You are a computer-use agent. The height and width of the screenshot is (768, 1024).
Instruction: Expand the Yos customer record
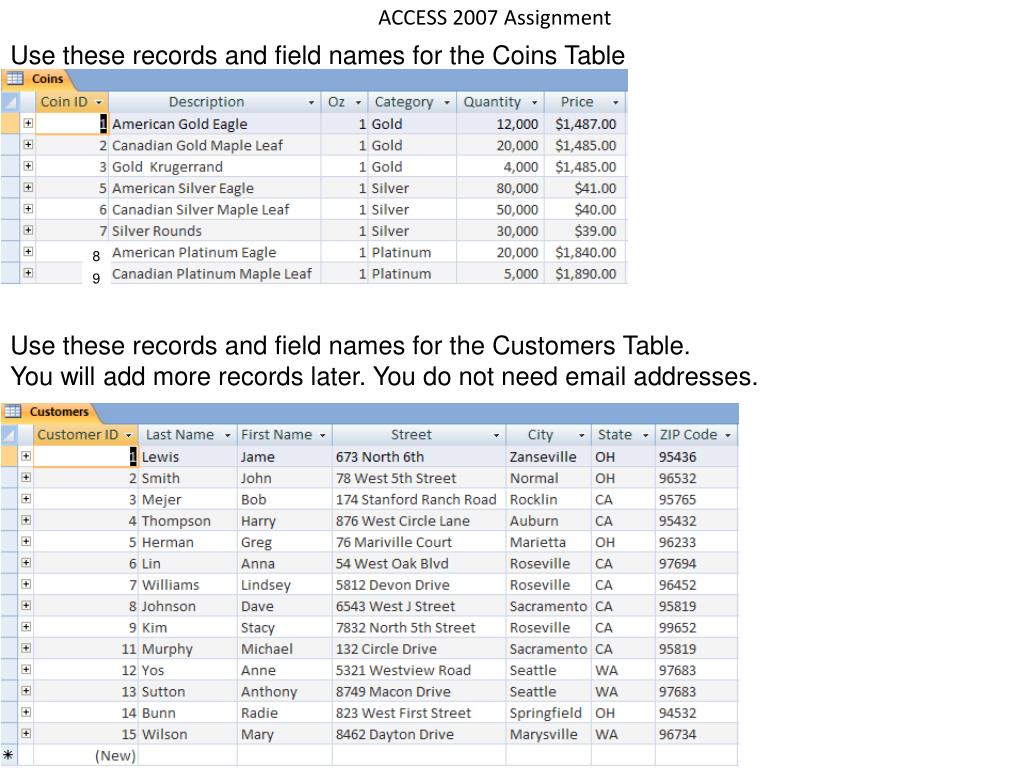click(x=25, y=669)
